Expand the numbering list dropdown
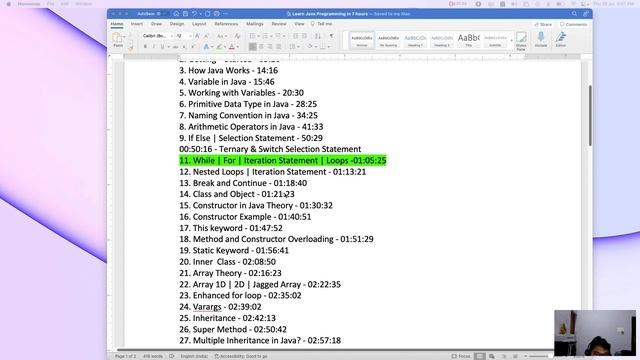 (x=271, y=36)
